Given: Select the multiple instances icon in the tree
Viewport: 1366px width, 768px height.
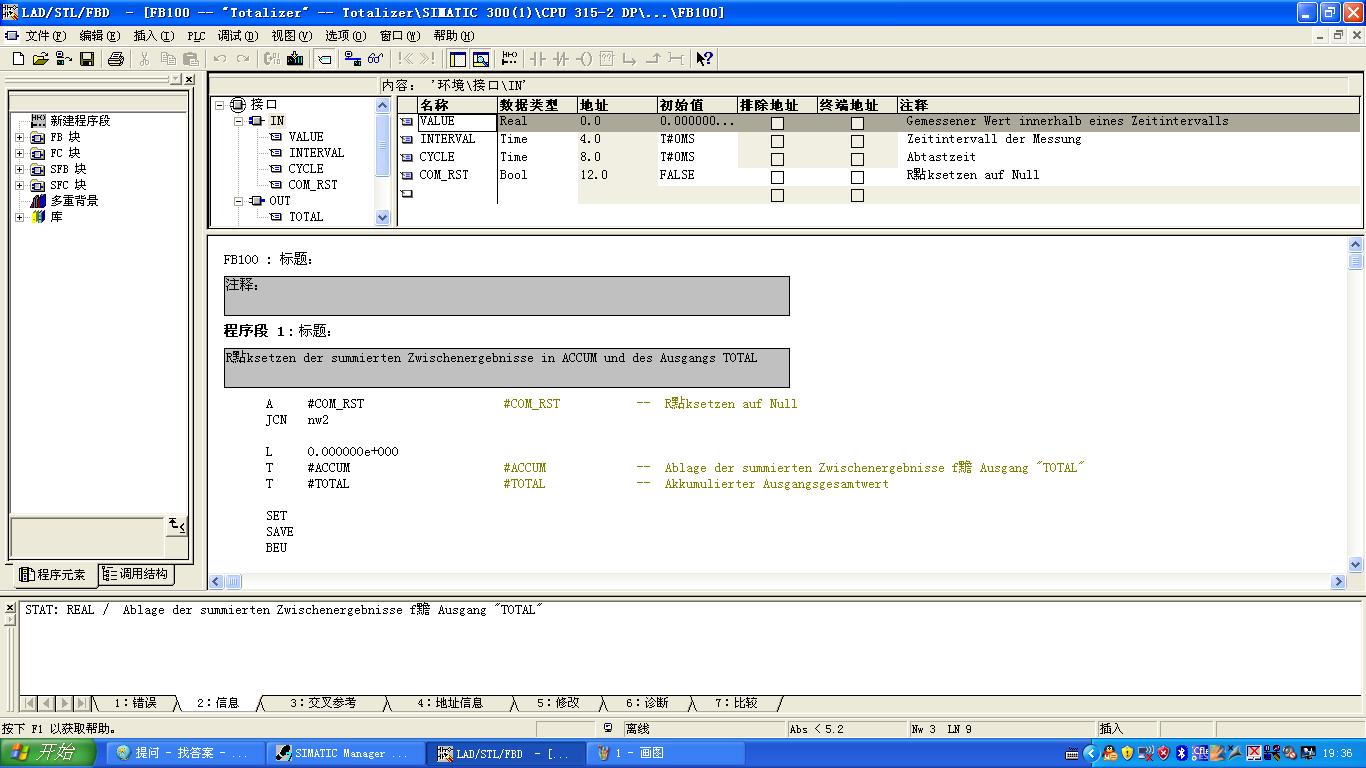Looking at the screenshot, I should pyautogui.click(x=39, y=201).
